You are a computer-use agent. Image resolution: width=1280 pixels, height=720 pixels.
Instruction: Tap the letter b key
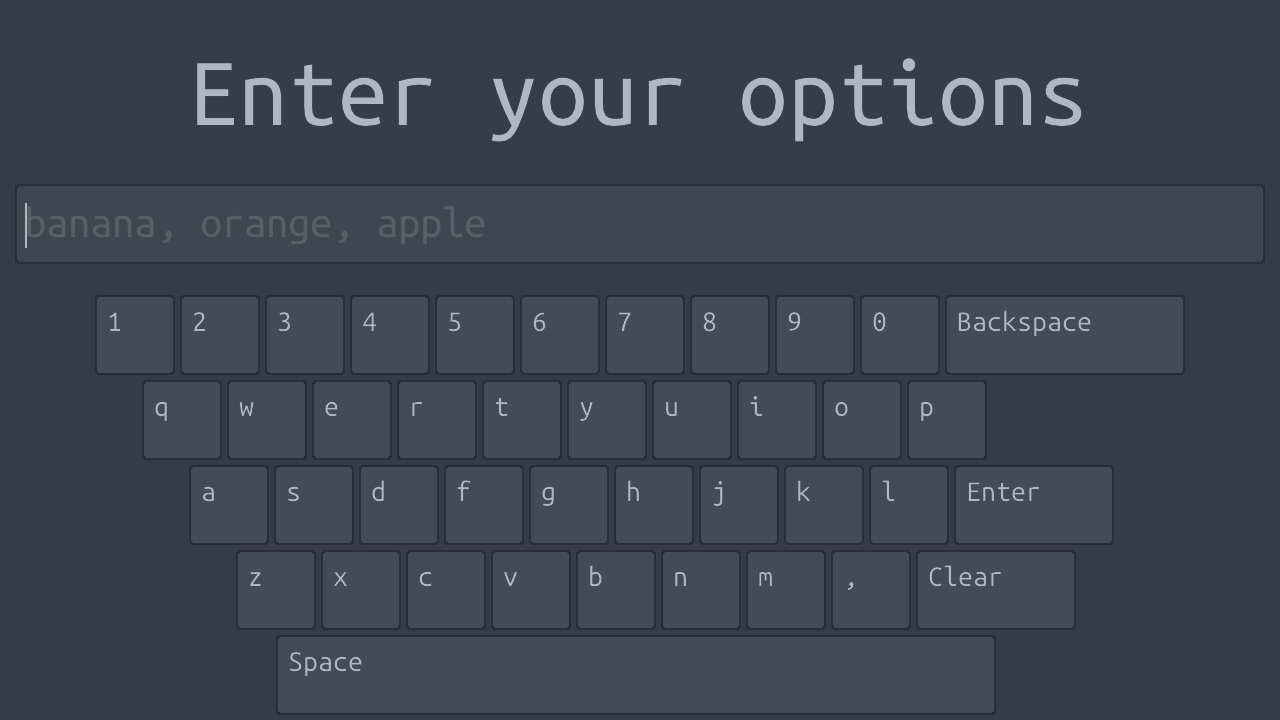click(616, 590)
